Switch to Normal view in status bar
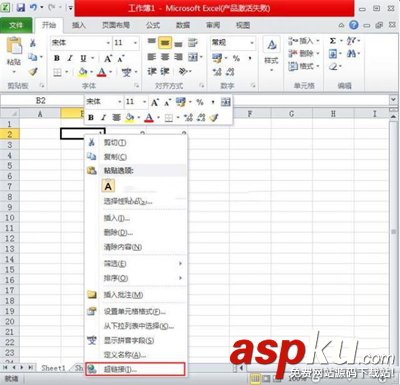The width and height of the screenshot is (400, 385). pyautogui.click(x=255, y=378)
